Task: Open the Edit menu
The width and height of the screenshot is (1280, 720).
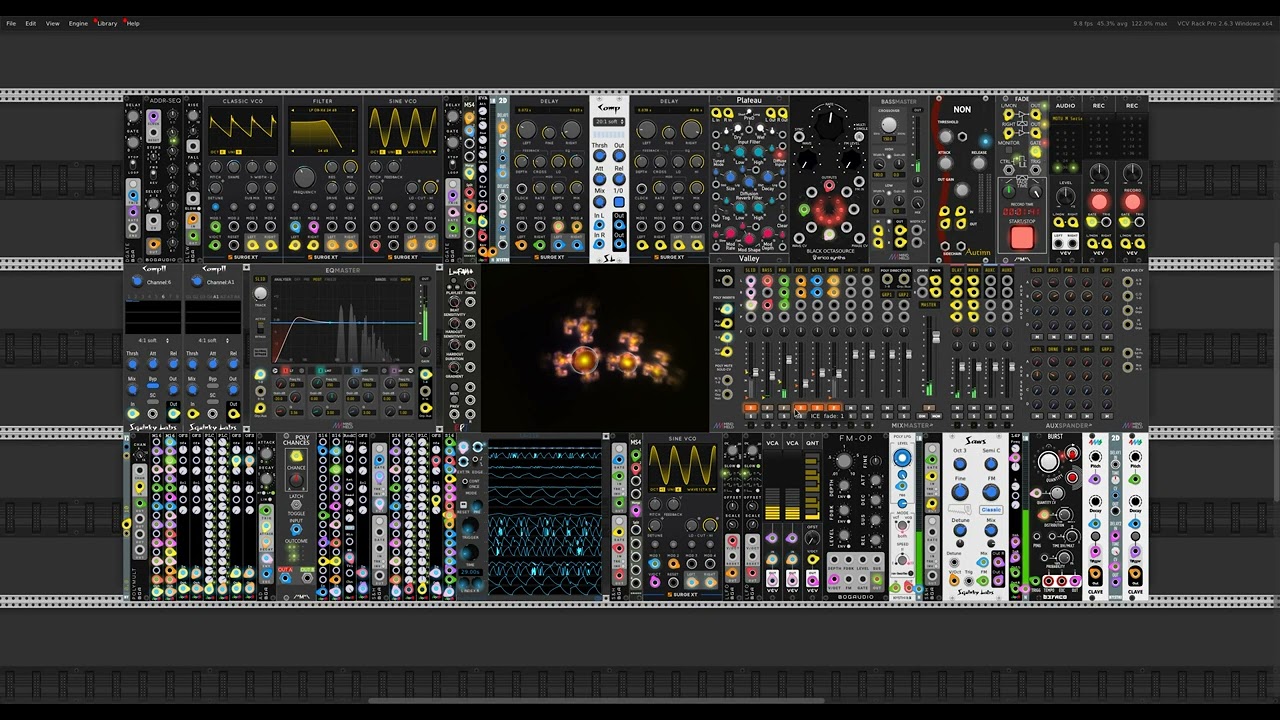Action: 31,23
